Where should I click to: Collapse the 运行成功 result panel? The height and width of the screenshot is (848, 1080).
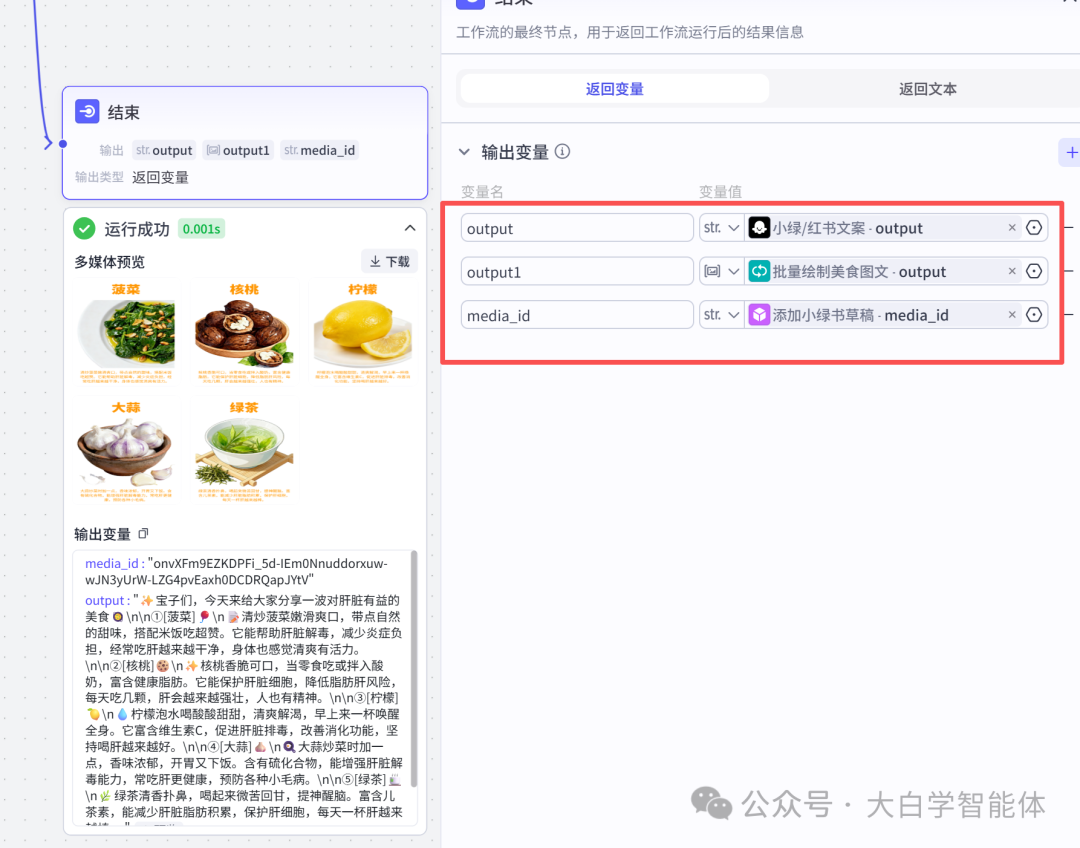pyautogui.click(x=409, y=228)
